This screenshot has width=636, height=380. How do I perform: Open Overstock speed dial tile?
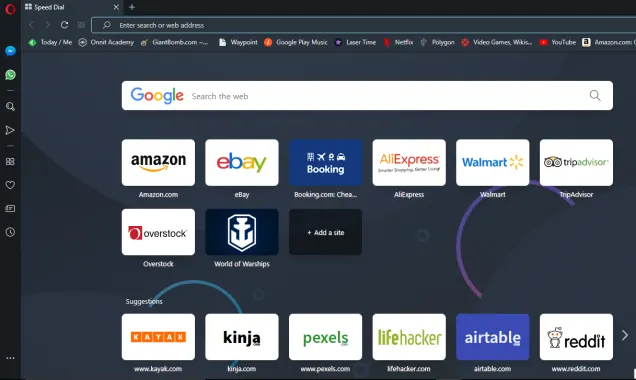click(x=158, y=232)
